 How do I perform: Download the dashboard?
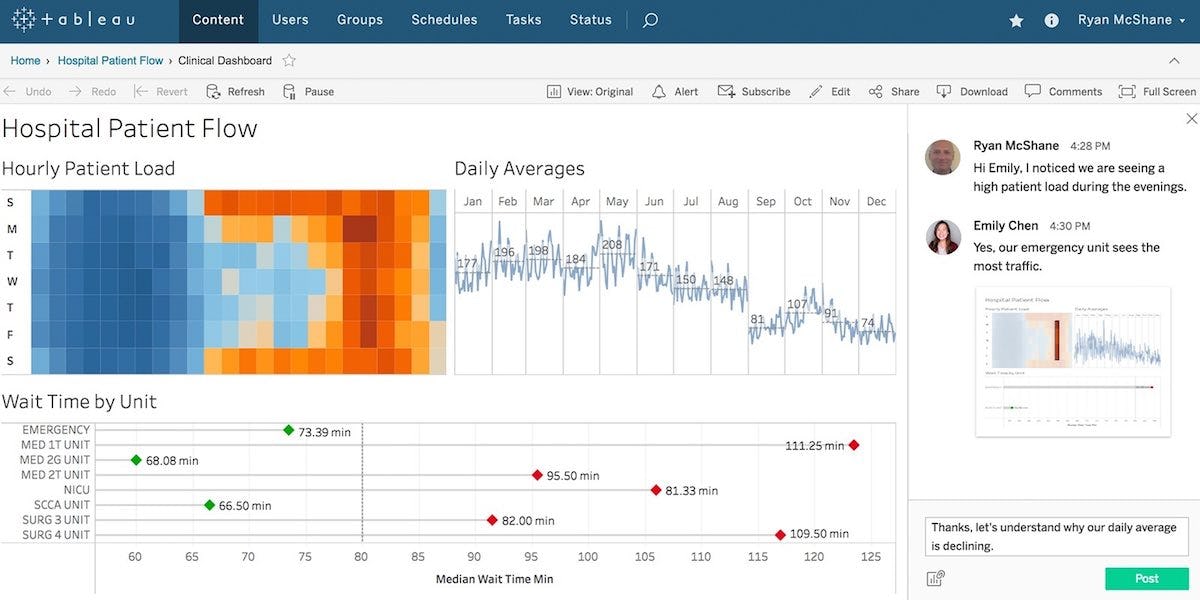click(x=971, y=91)
